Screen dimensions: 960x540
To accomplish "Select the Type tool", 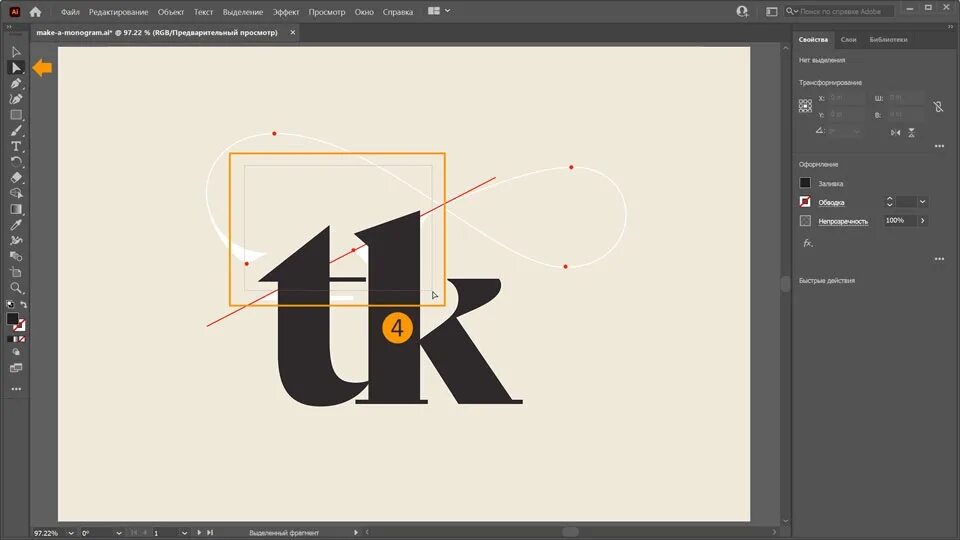I will coord(16,146).
